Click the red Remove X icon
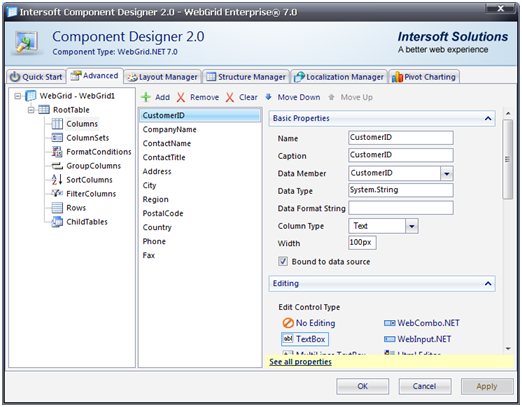This screenshot has width=522, height=407. 181,97
